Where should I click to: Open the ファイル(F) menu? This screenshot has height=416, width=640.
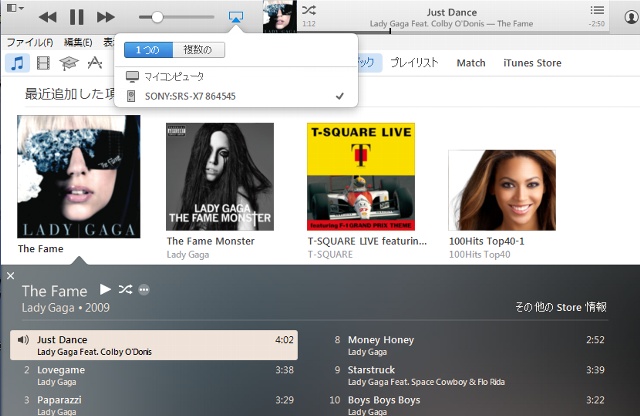[30, 42]
